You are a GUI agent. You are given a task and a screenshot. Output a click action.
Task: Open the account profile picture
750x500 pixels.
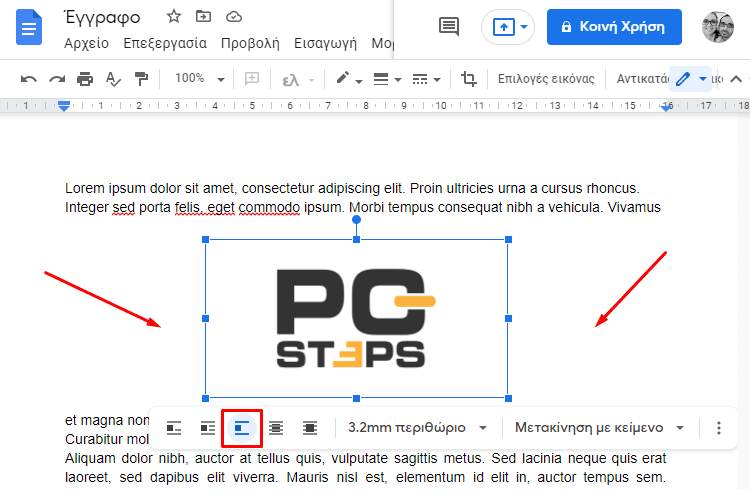717,27
